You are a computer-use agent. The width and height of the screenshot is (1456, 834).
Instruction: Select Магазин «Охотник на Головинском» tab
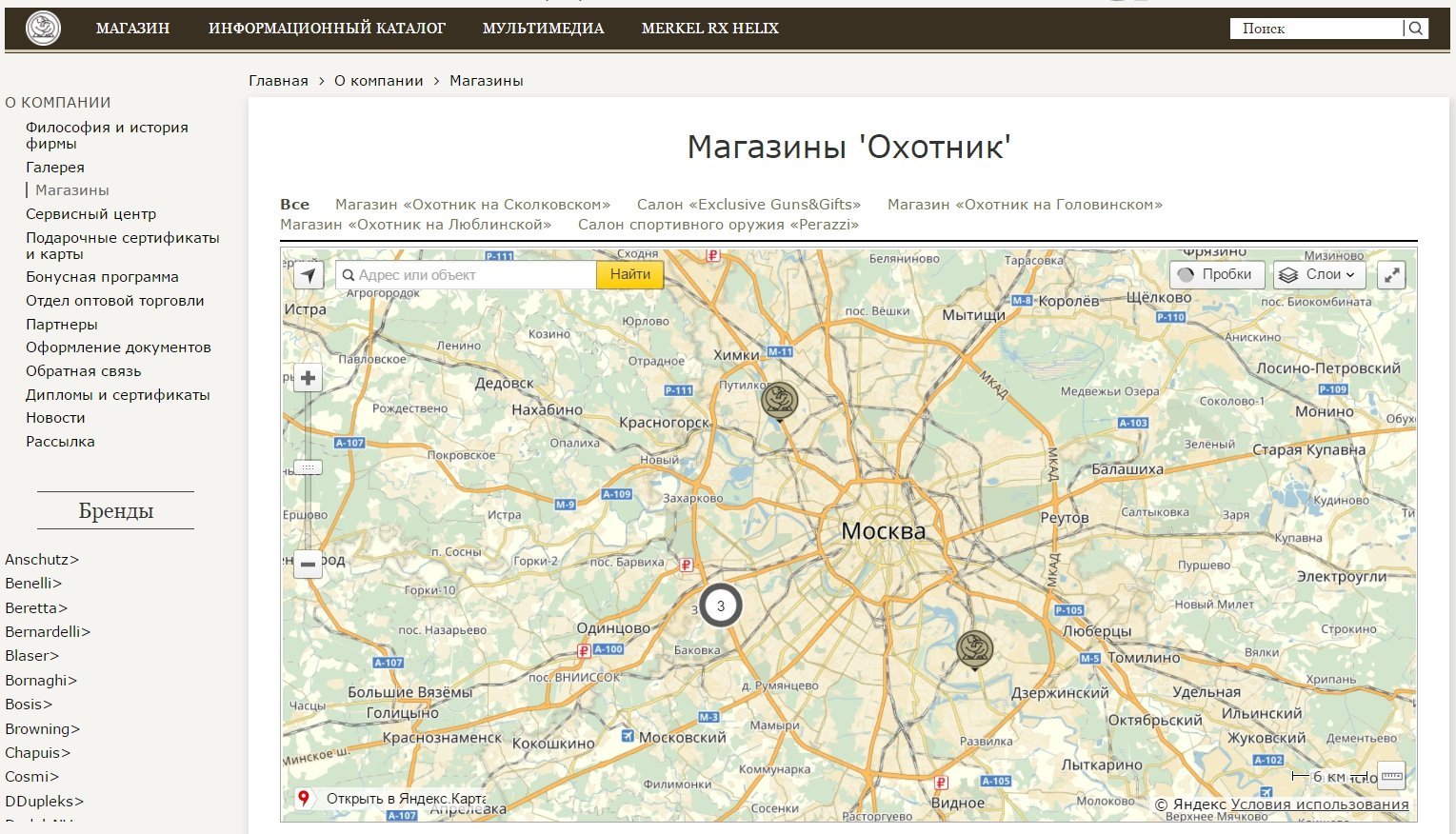[1025, 204]
